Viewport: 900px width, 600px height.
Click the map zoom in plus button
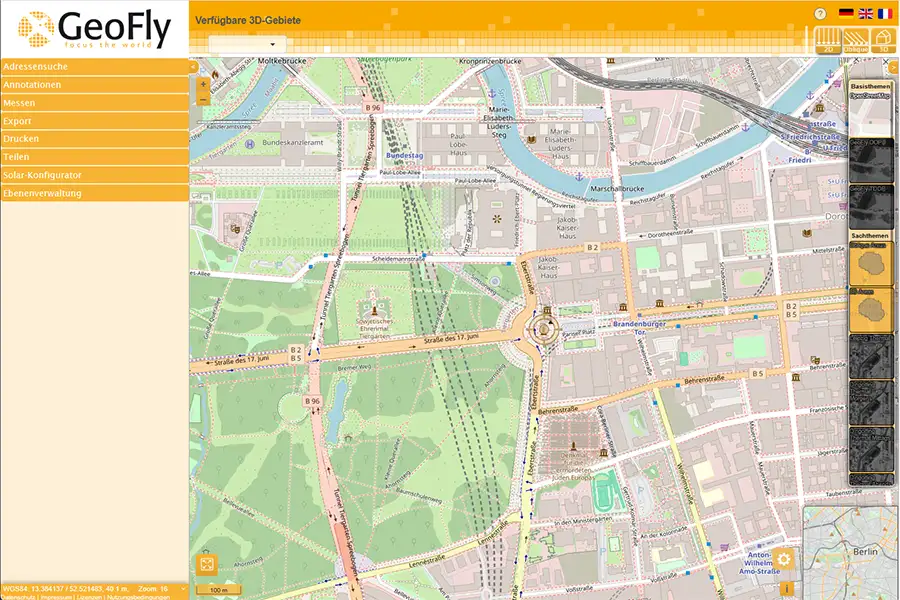click(204, 86)
